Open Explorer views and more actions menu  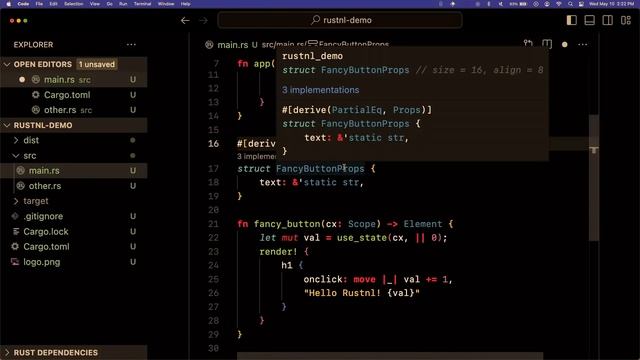pos(131,44)
